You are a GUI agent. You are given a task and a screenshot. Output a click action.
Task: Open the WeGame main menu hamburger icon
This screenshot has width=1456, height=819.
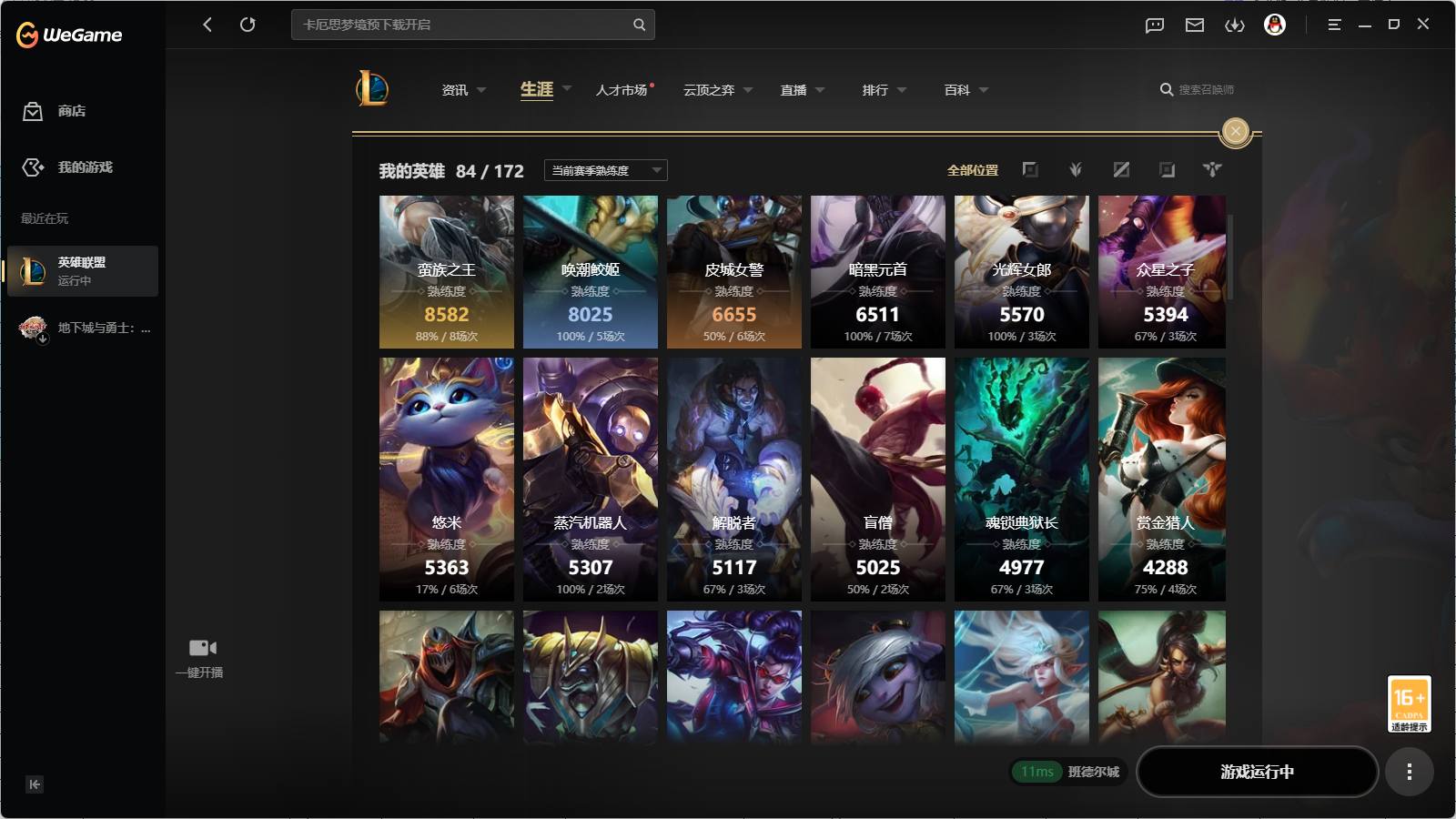click(1334, 25)
